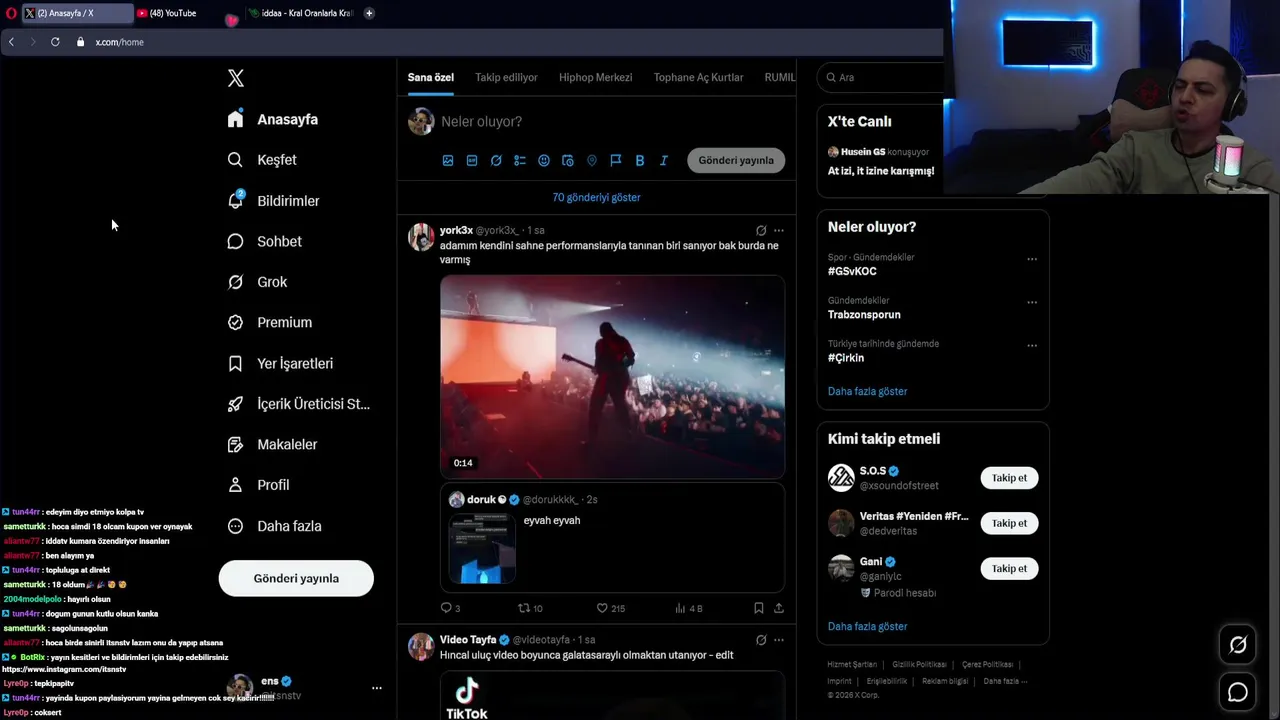Switch to Sana özel tab

pyautogui.click(x=431, y=77)
